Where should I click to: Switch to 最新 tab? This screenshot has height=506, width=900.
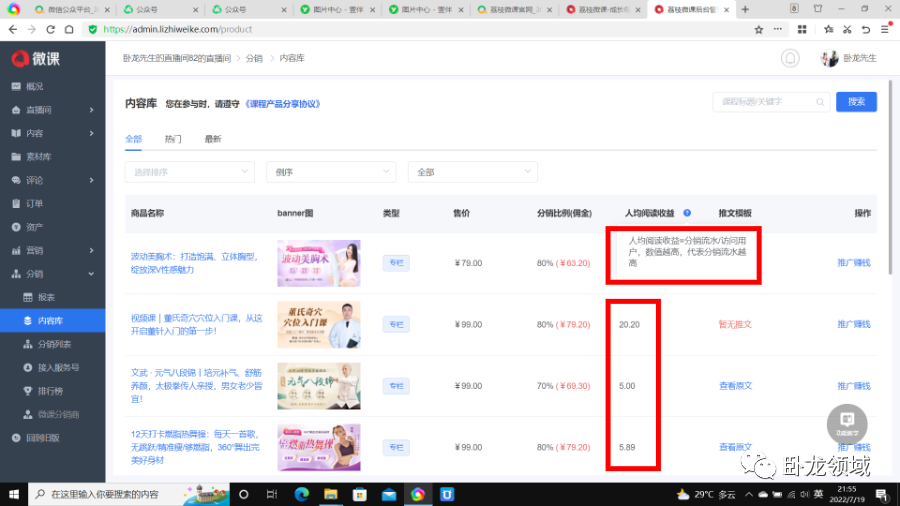tap(213, 139)
